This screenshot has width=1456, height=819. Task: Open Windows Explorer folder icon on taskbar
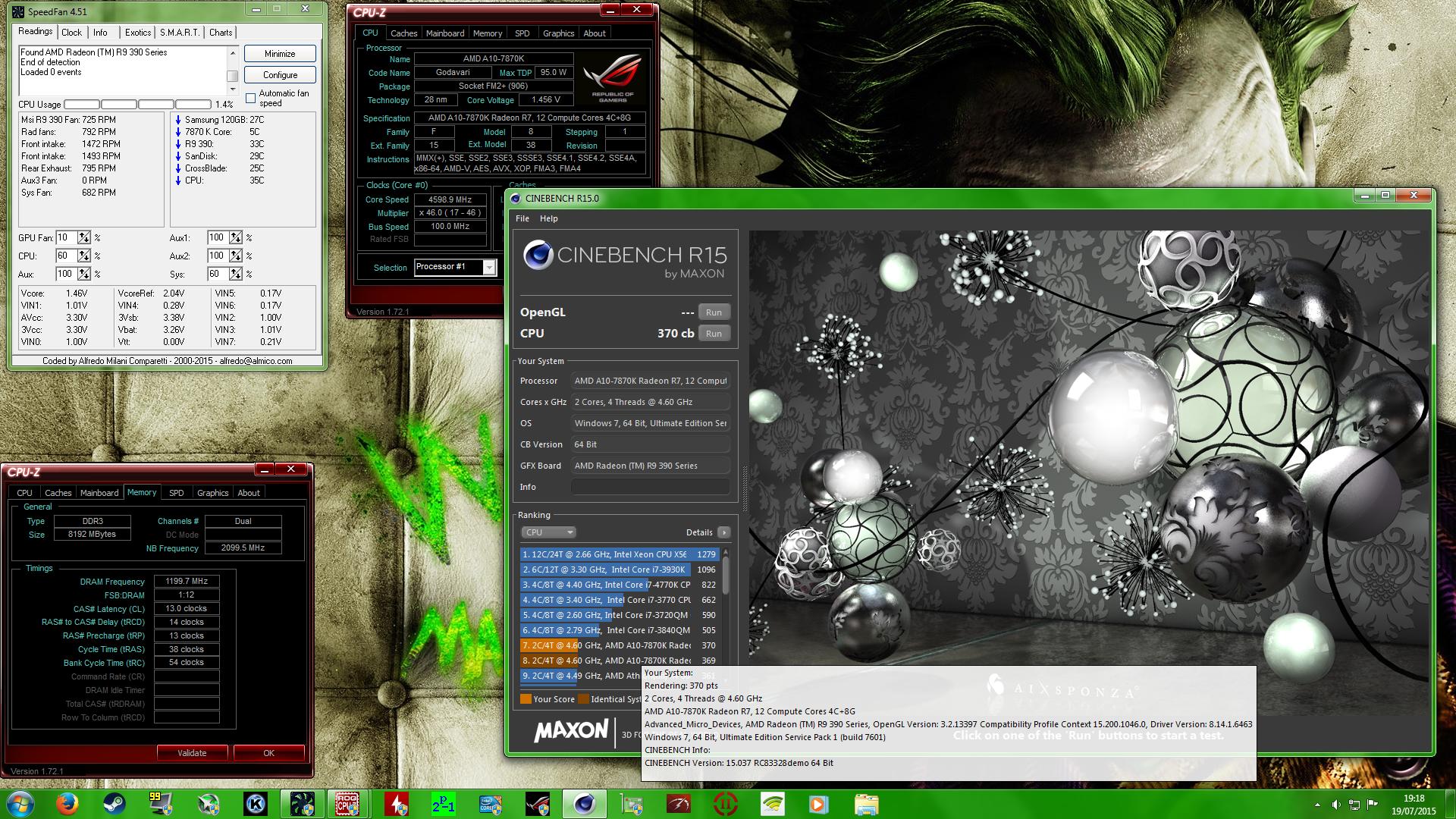point(866,804)
